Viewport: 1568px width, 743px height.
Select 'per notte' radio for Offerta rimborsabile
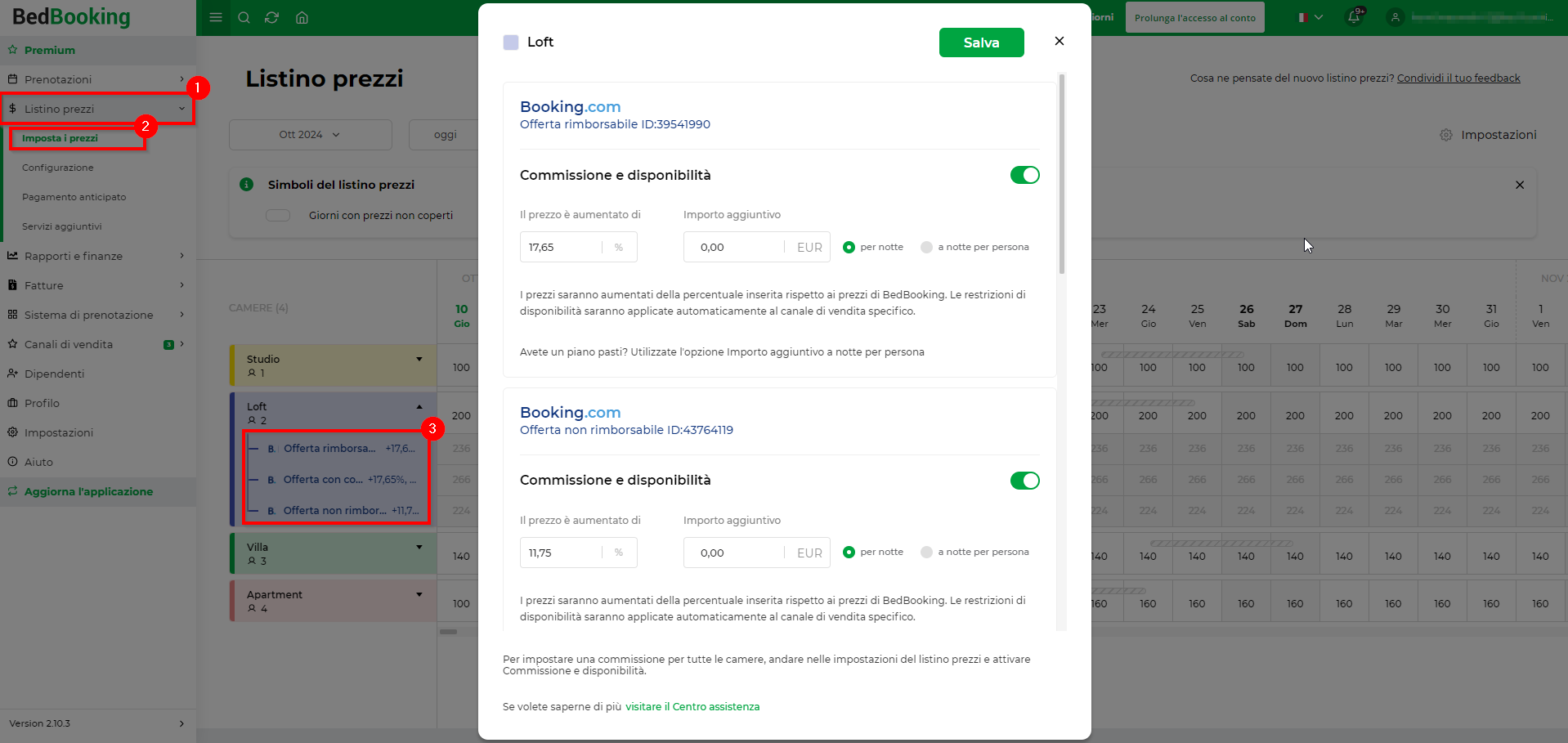849,247
